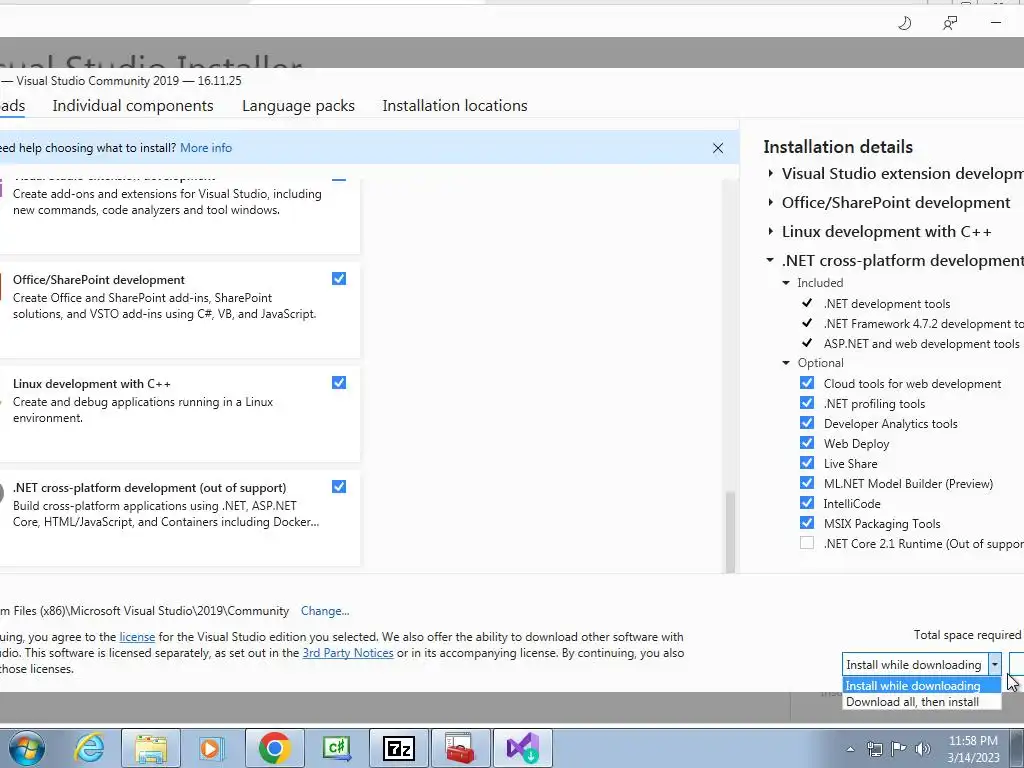1024x768 pixels.
Task: Switch to Individual components tab
Action: point(133,106)
